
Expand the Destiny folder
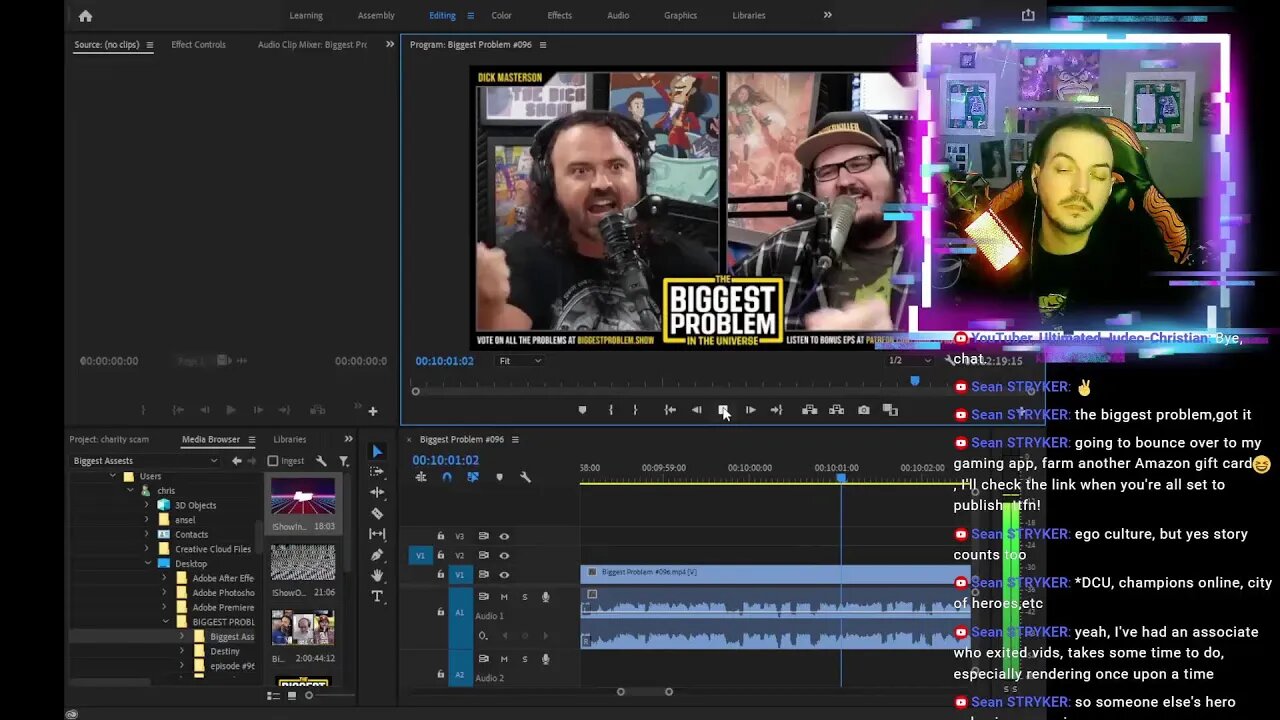click(182, 651)
